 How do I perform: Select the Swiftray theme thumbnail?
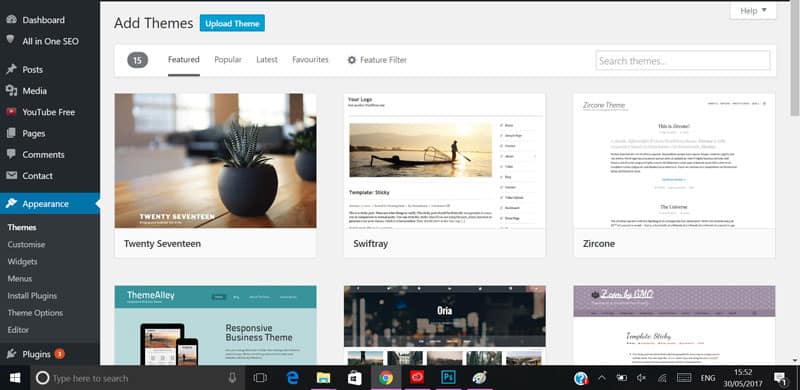pos(444,160)
